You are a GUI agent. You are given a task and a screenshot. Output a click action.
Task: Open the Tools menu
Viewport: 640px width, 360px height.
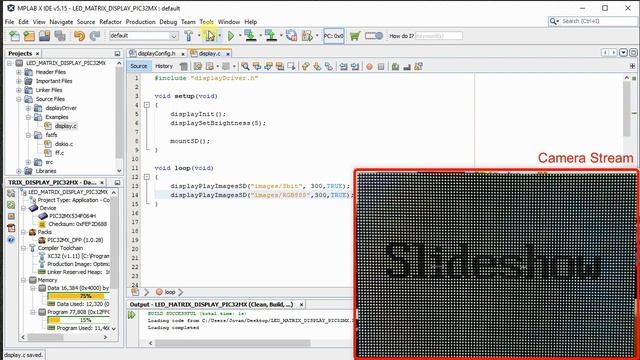(x=207, y=22)
